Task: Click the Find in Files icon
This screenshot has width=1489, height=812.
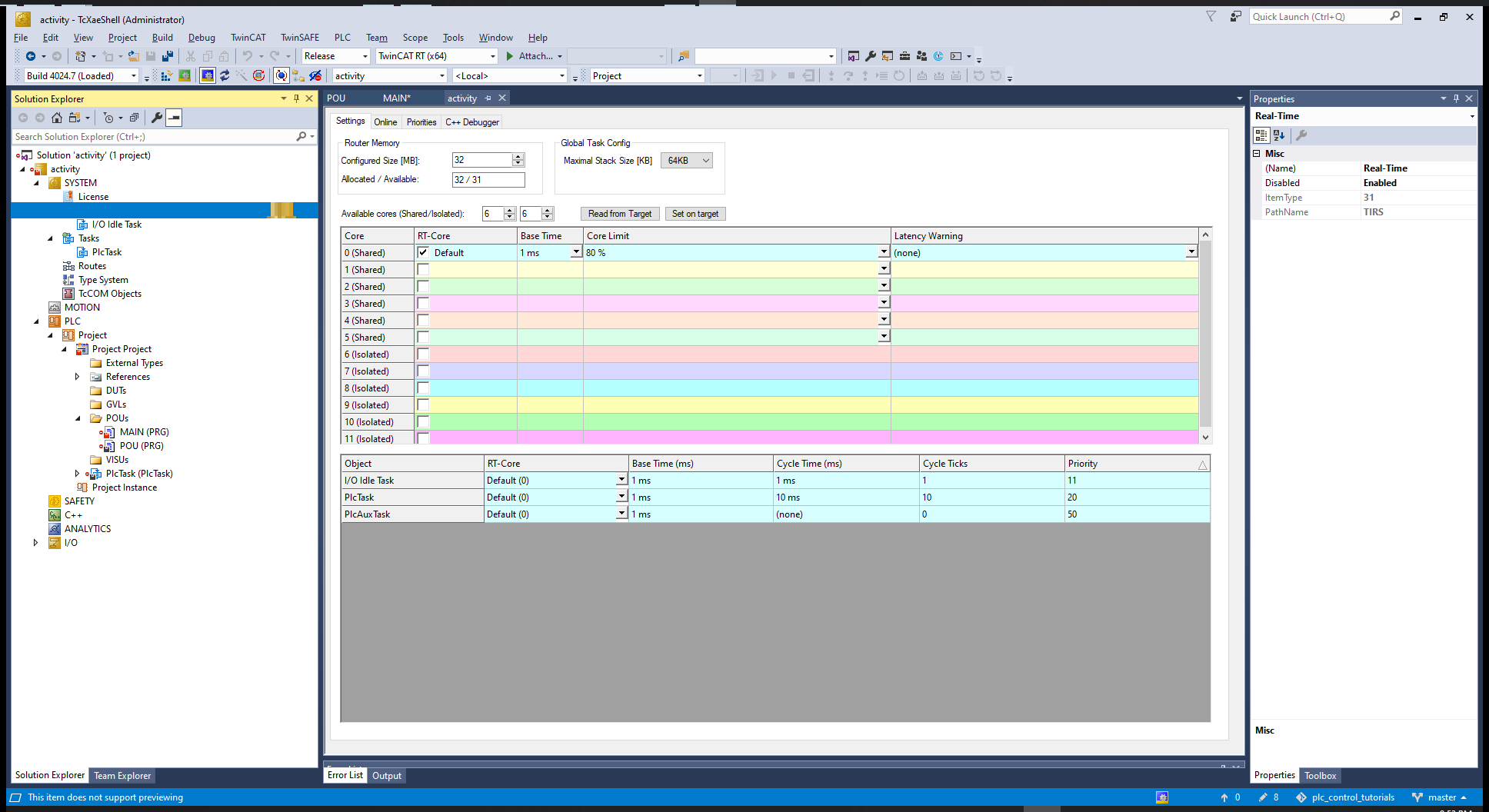Action: 683,56
